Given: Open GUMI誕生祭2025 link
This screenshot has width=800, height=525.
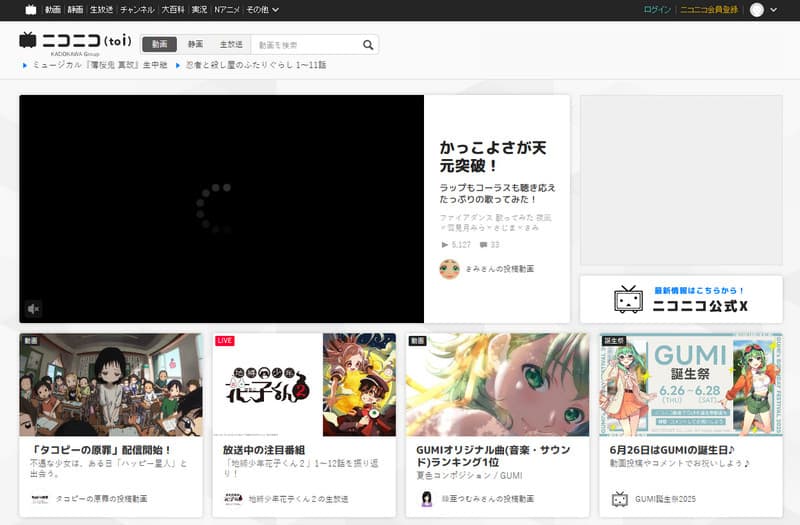Looking at the screenshot, I should point(665,498).
